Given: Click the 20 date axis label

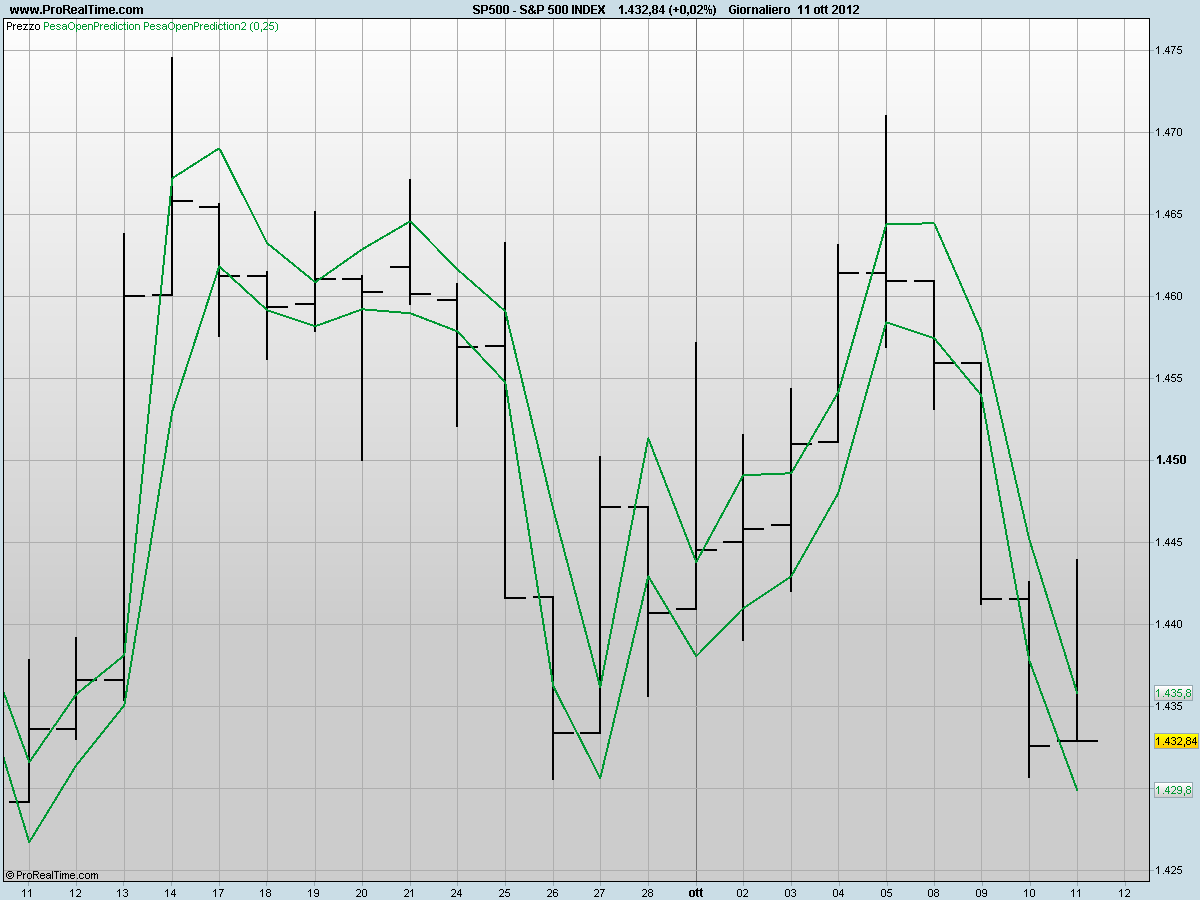Looking at the screenshot, I should tap(361, 891).
